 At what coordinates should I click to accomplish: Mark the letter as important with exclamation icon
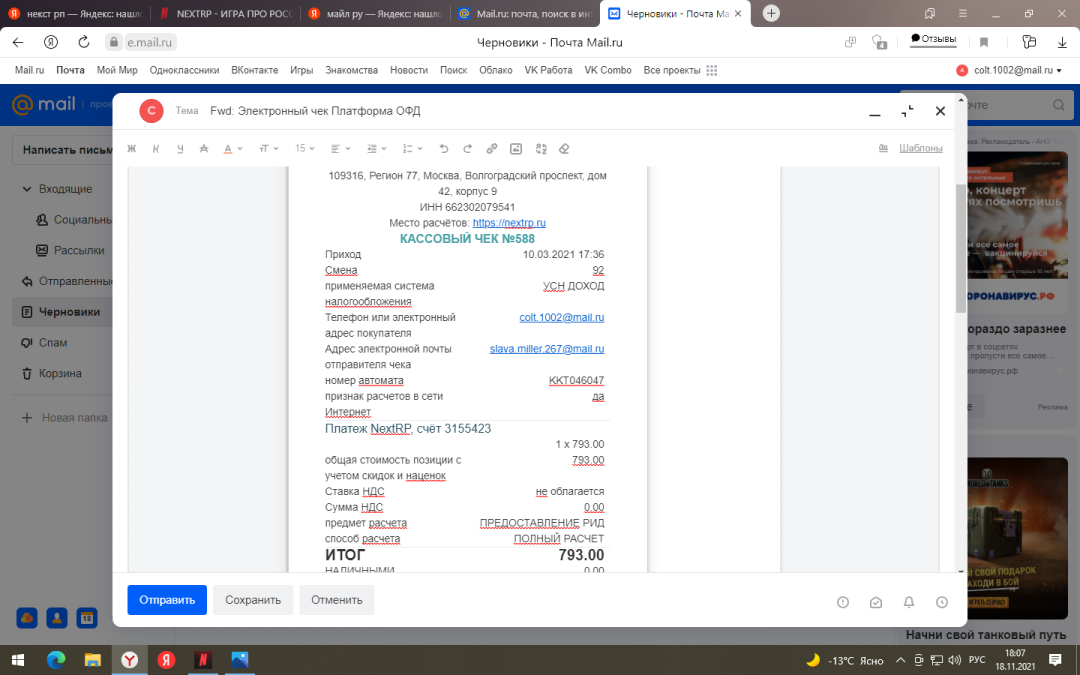pos(843,602)
